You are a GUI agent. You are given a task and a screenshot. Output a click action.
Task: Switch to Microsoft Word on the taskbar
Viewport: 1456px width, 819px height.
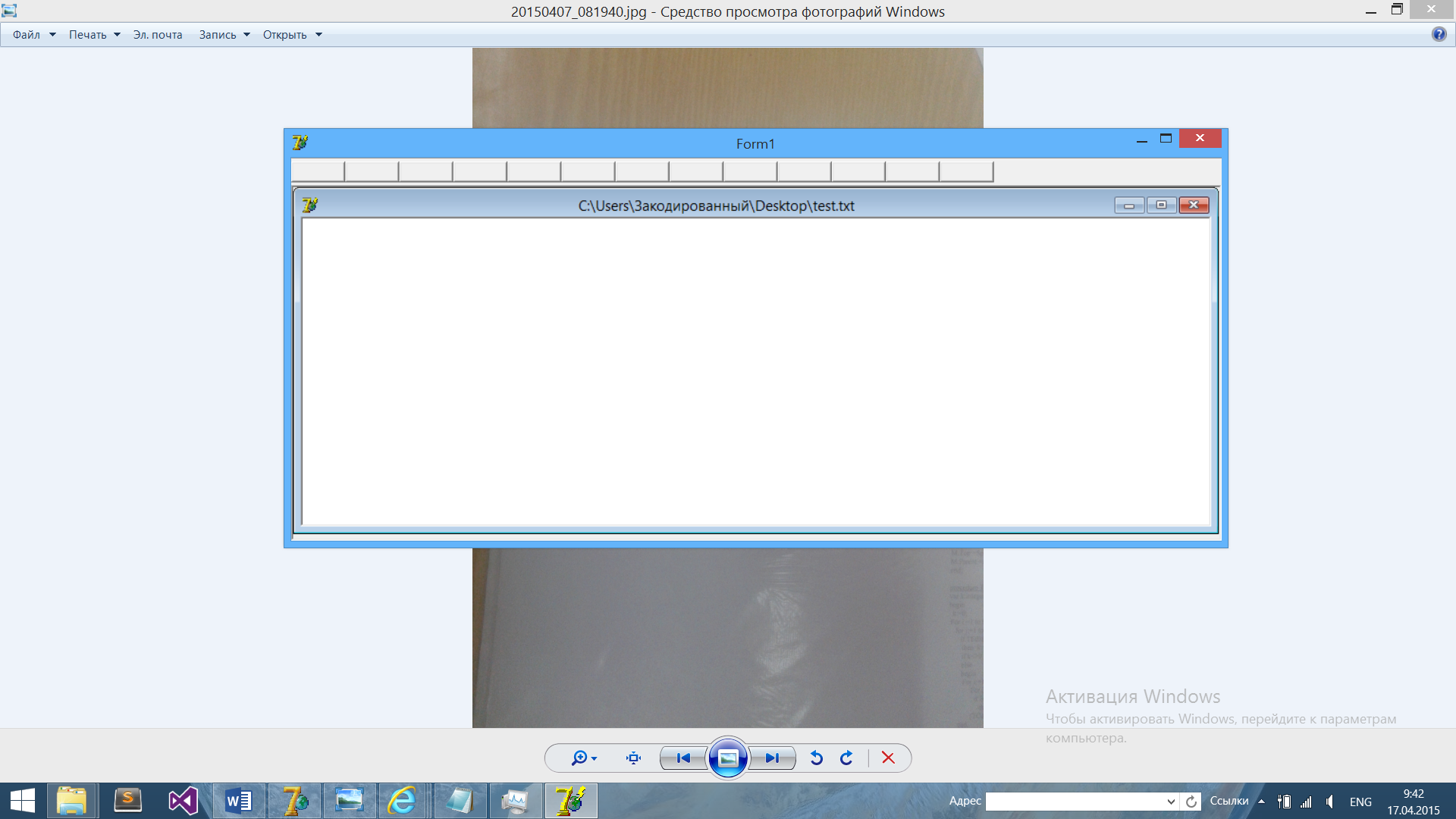[239, 801]
